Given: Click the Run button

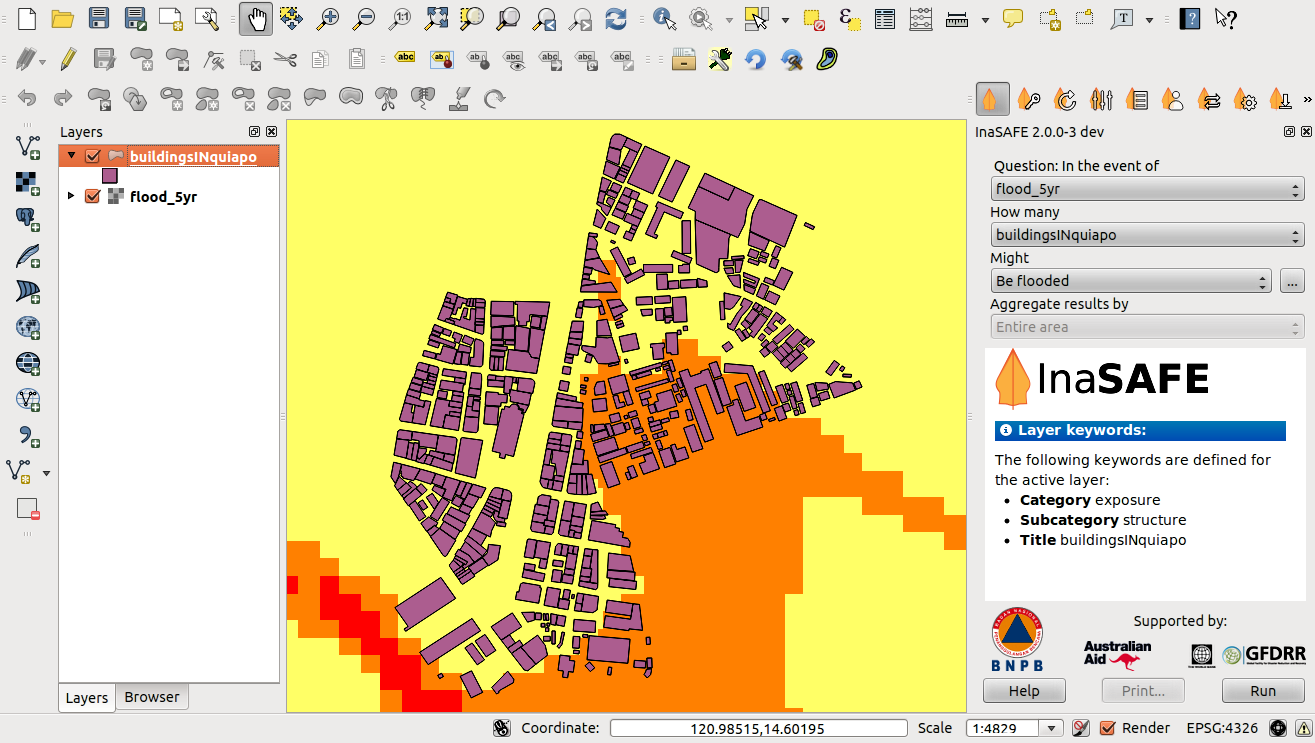Looking at the screenshot, I should coord(1263,691).
